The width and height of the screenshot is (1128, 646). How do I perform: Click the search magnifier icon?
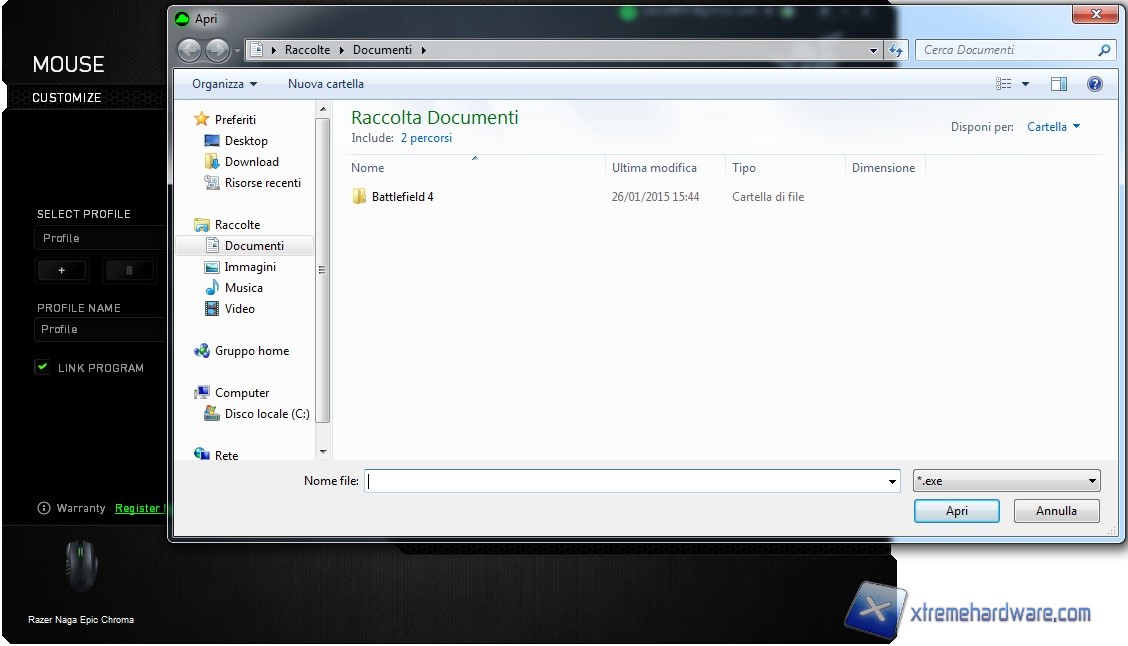[1104, 50]
